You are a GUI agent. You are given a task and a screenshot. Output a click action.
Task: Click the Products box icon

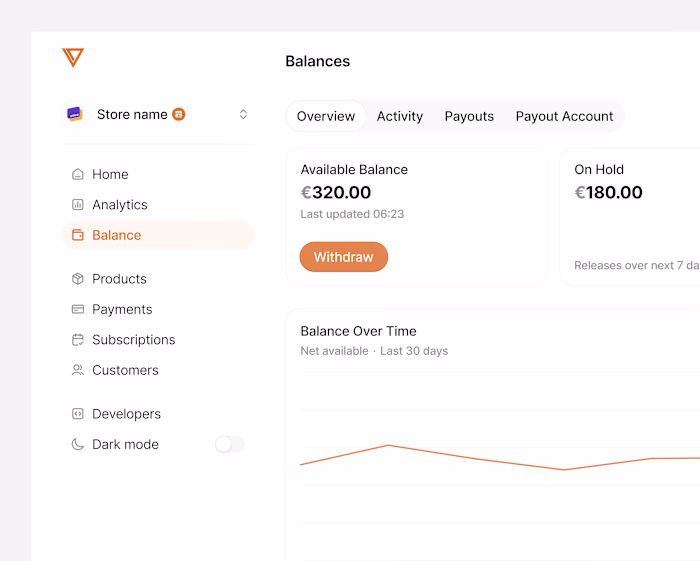pos(78,278)
